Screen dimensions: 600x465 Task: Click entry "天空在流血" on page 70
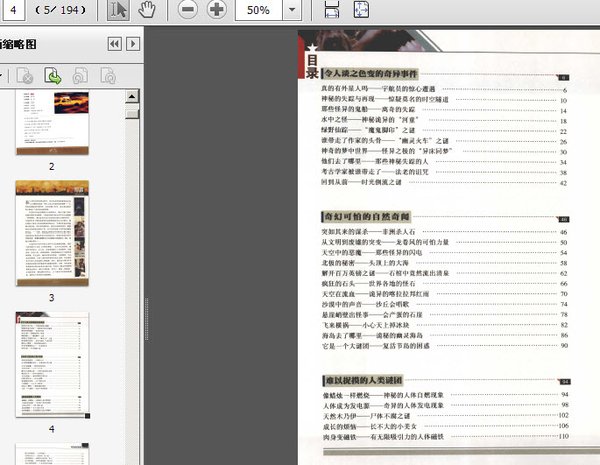point(375,294)
